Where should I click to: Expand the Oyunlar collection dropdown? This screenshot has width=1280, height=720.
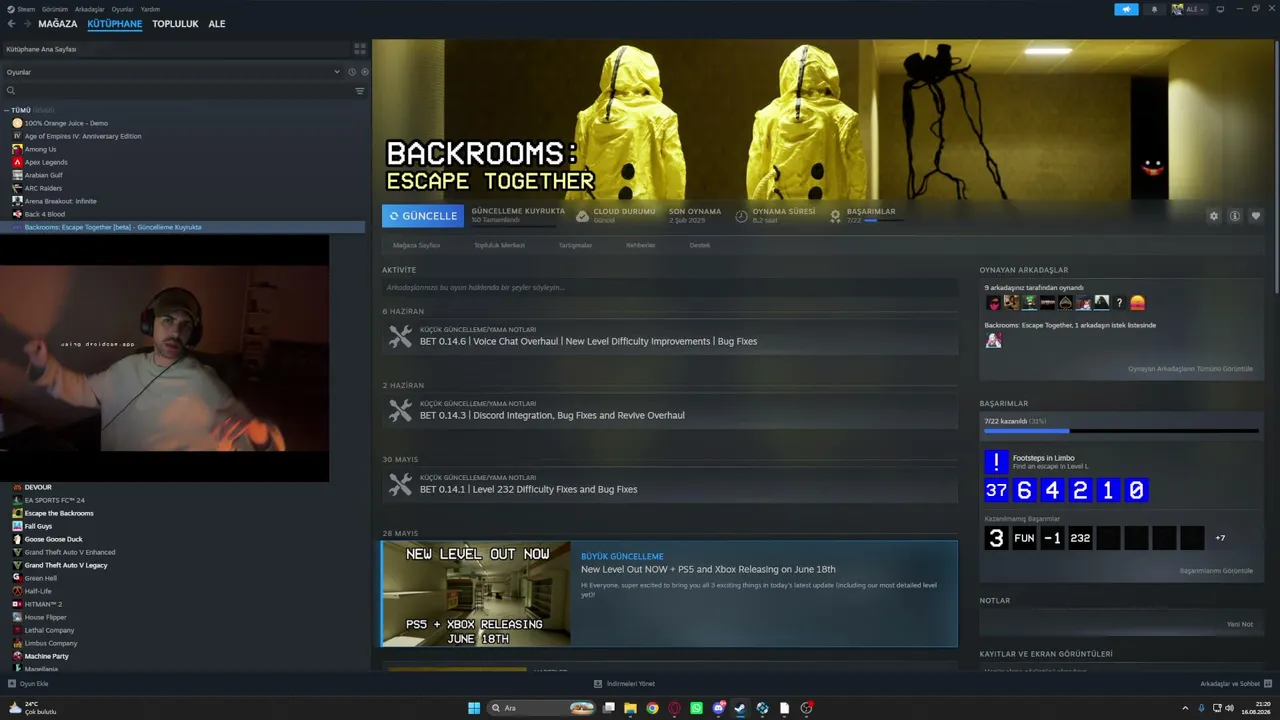337,72
